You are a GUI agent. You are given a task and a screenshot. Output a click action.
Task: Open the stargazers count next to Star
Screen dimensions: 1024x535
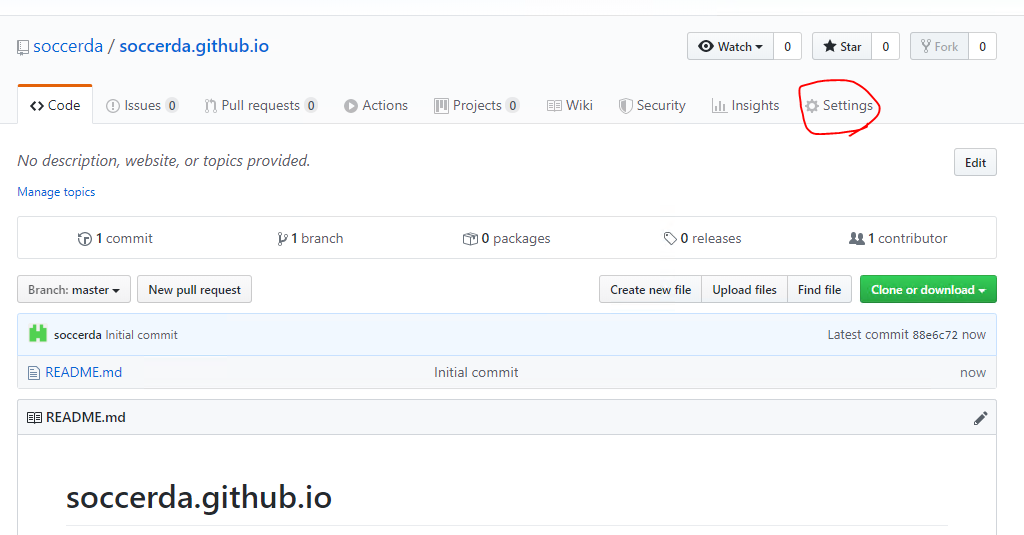pyautogui.click(x=886, y=46)
